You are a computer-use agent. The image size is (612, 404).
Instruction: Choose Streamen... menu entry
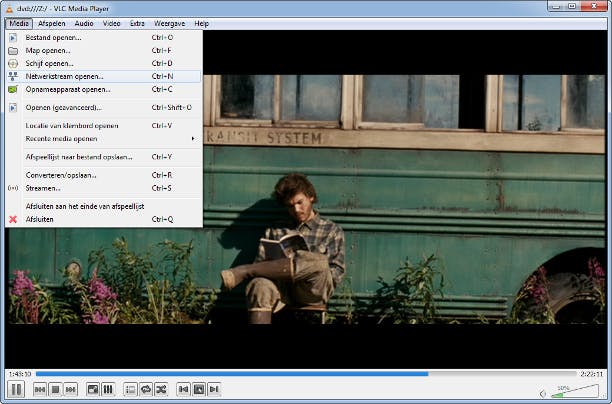tap(104, 188)
